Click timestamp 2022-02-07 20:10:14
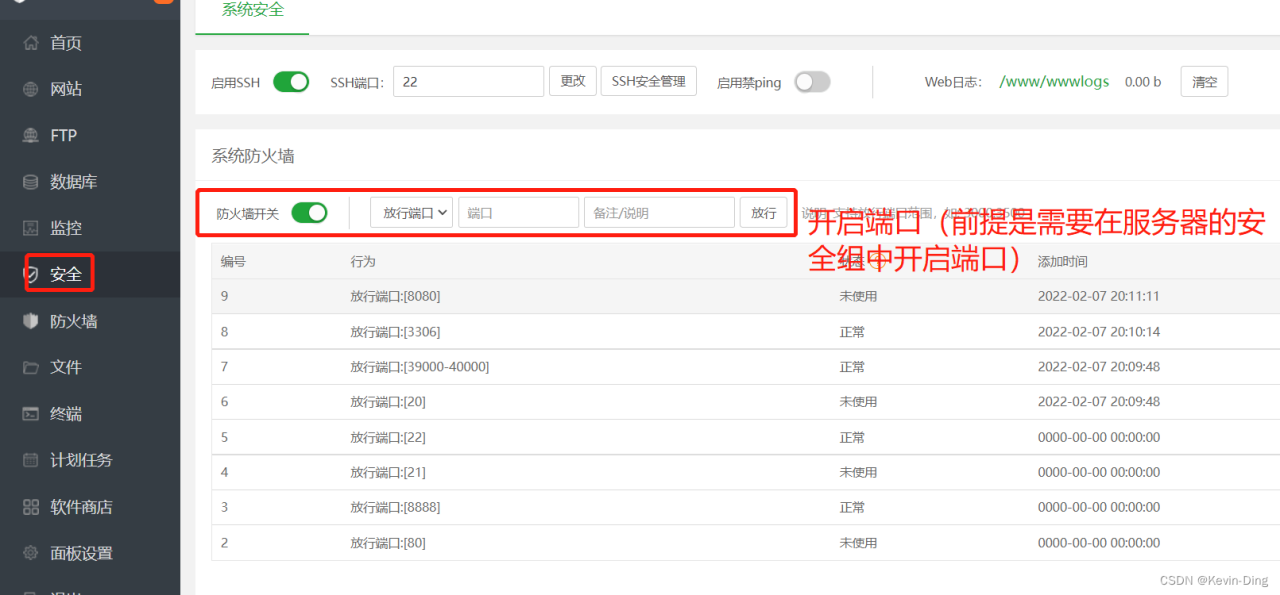Image resolution: width=1280 pixels, height=595 pixels. click(x=1099, y=331)
